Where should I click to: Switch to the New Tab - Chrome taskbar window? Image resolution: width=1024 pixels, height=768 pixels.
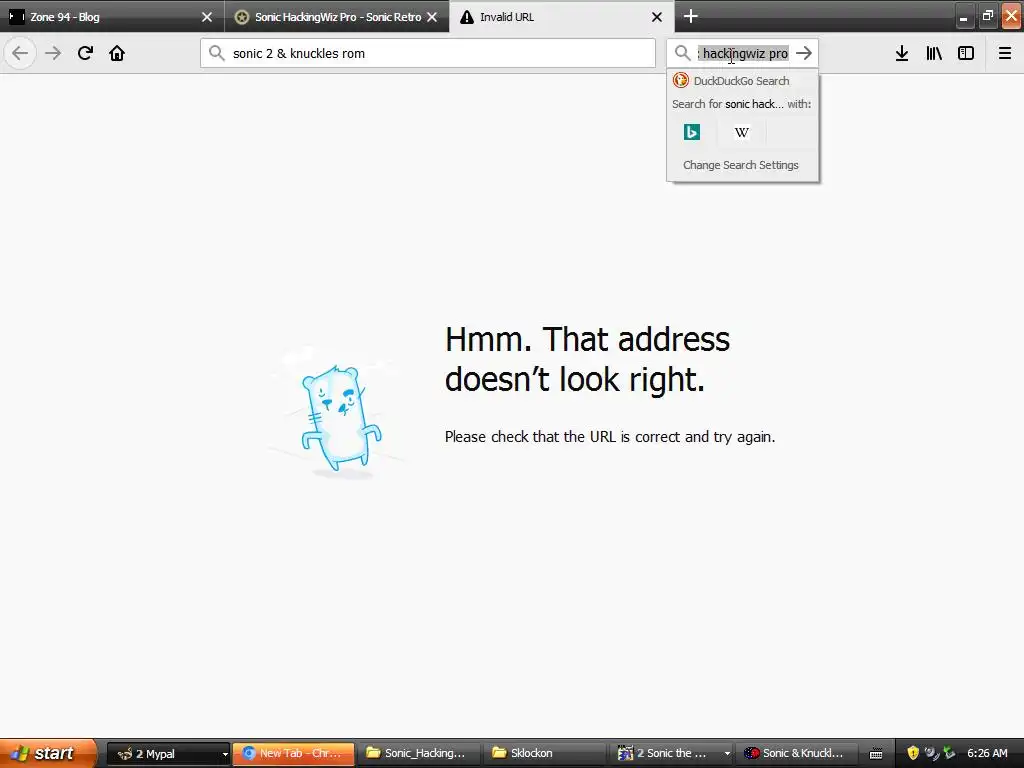[x=293, y=754]
